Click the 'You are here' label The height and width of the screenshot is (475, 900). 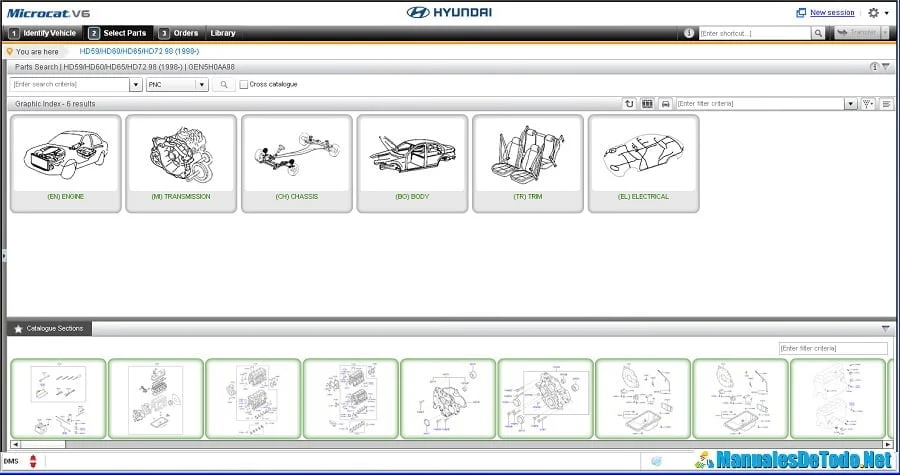click(x=37, y=52)
